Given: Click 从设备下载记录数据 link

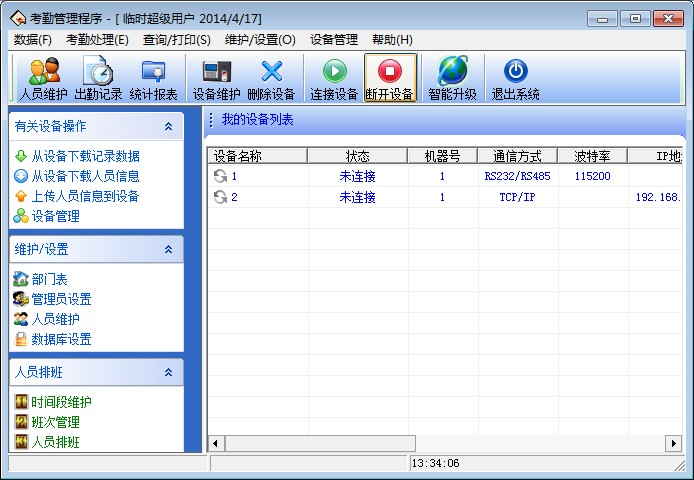Looking at the screenshot, I should pos(85,156).
